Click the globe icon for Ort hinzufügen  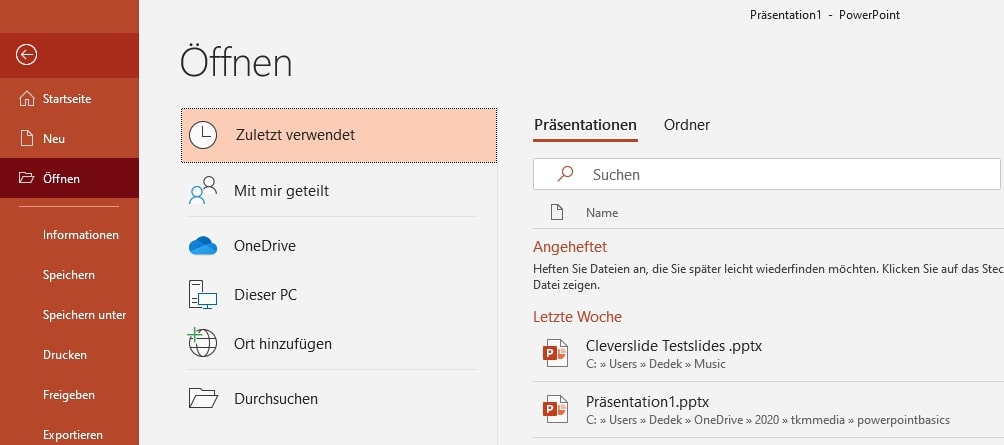[202, 343]
